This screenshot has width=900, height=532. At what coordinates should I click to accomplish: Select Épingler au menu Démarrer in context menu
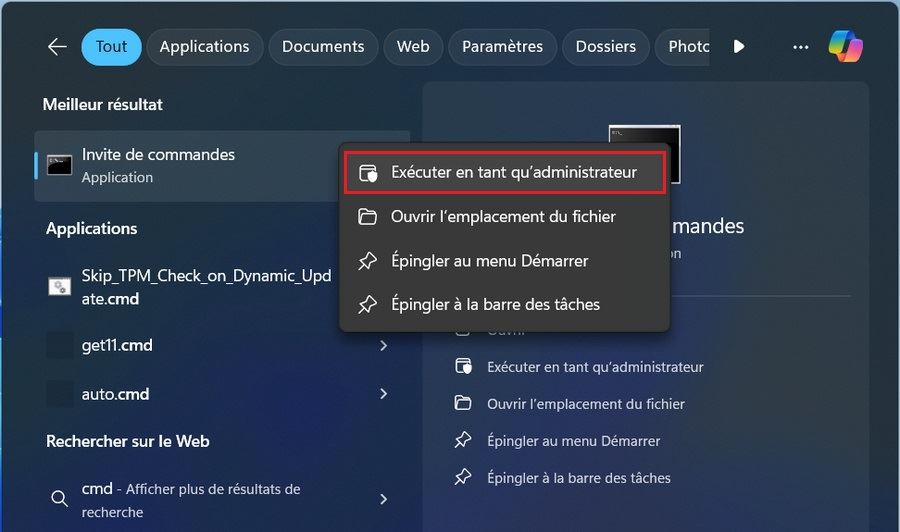pyautogui.click(x=489, y=261)
